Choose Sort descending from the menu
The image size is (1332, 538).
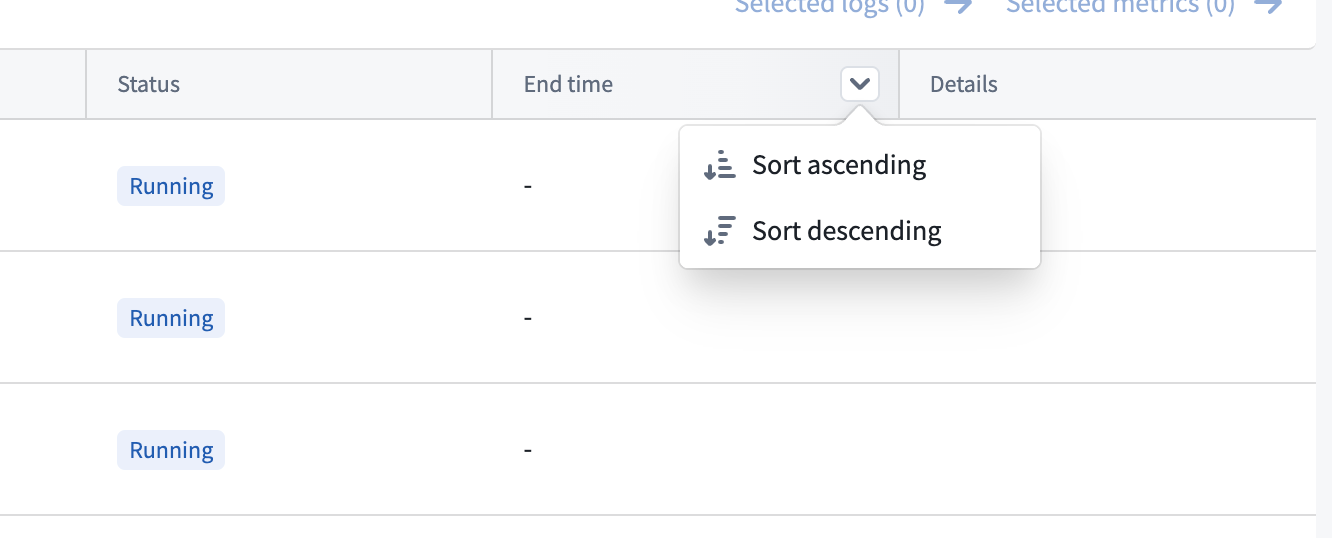(846, 231)
